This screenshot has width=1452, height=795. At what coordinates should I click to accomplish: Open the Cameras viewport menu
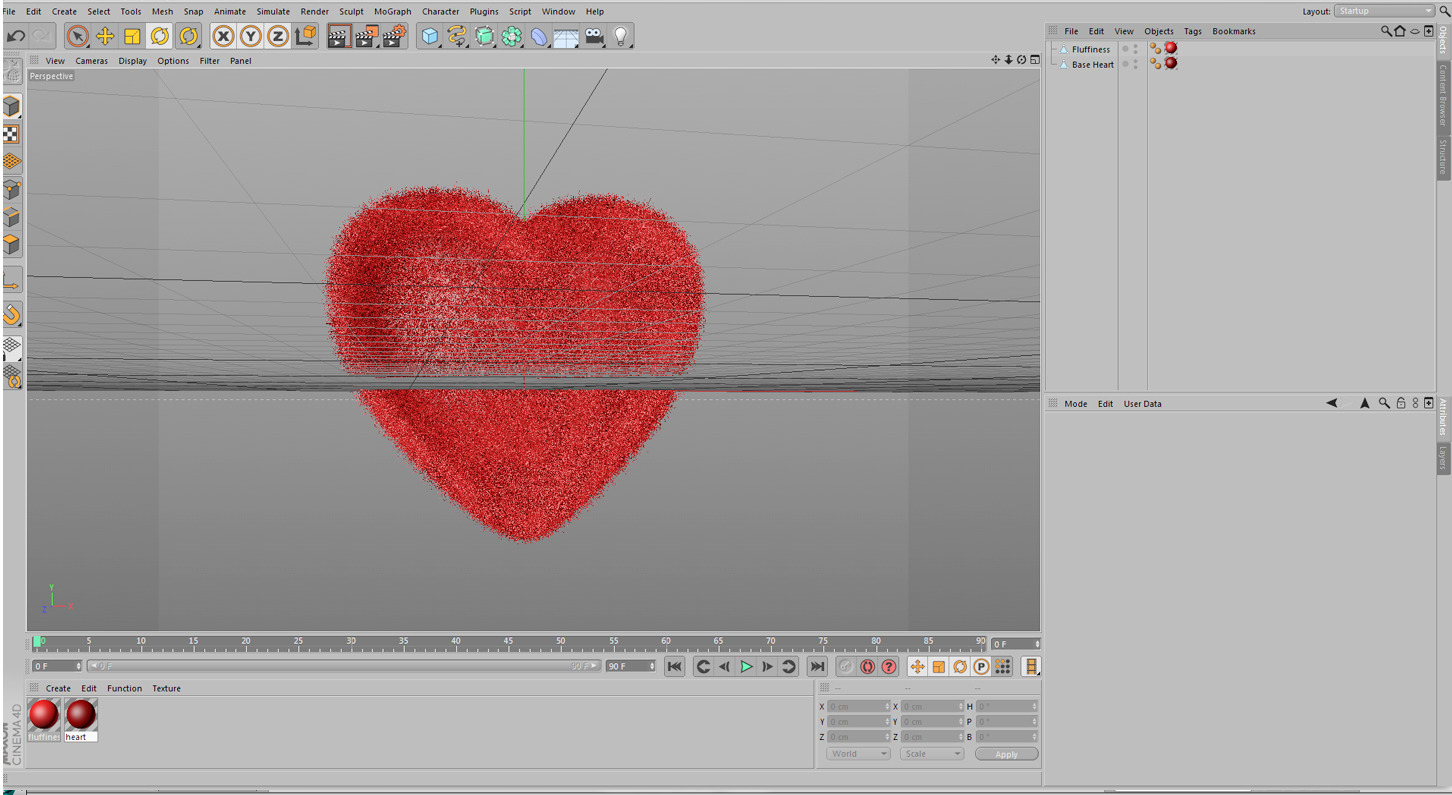pos(91,61)
